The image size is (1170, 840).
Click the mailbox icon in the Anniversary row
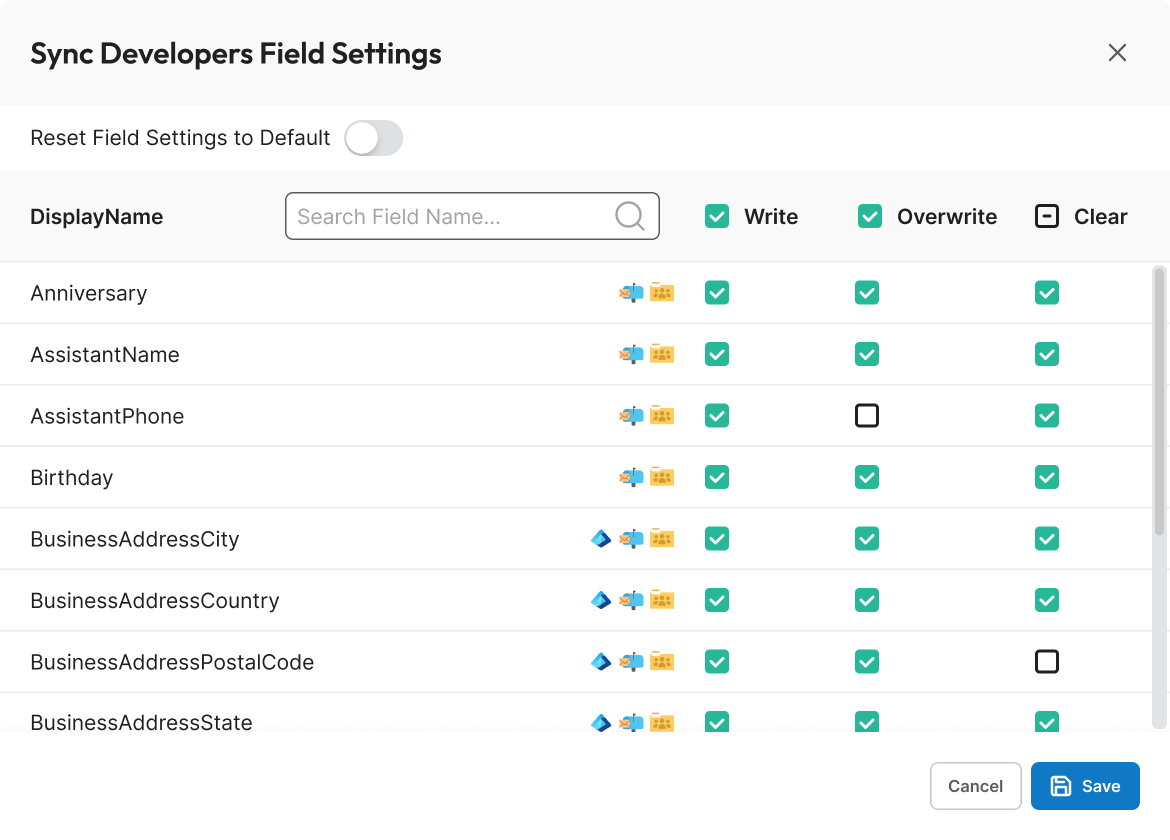(x=631, y=293)
